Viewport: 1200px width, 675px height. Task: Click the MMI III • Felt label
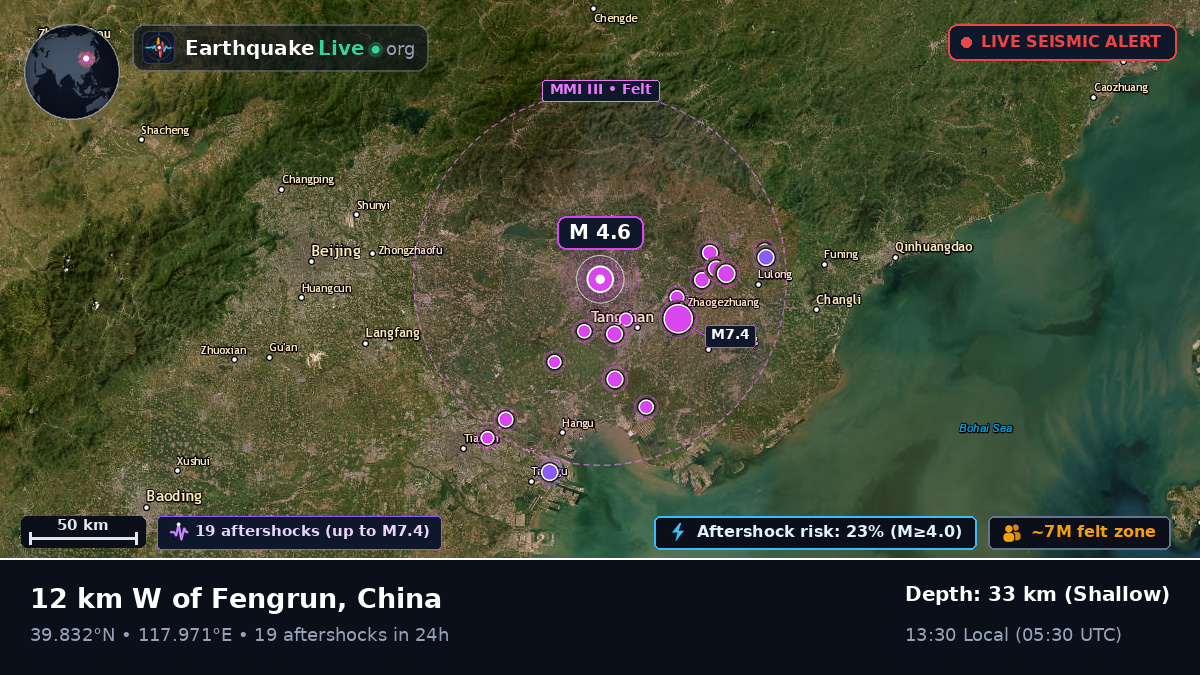[601, 90]
